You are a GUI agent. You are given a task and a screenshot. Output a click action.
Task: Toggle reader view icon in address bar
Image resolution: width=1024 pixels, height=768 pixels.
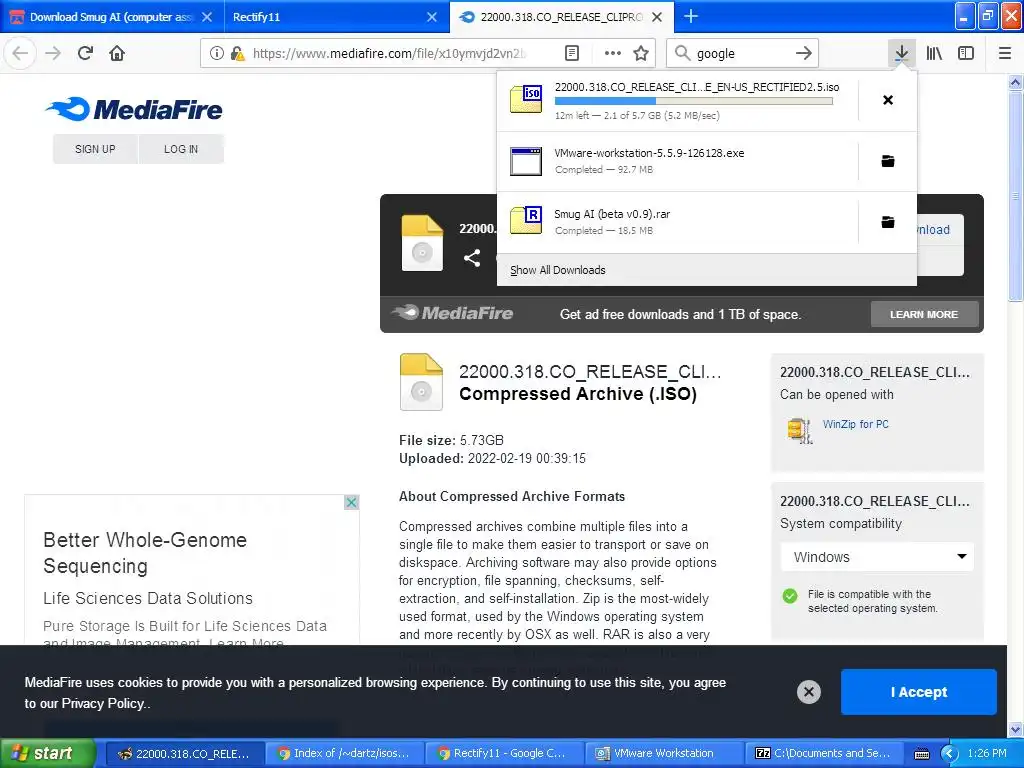pyautogui.click(x=571, y=53)
